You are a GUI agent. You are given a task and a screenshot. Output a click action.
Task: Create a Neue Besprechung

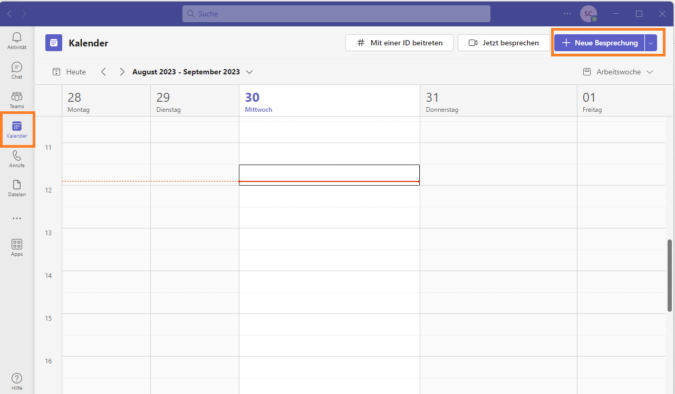point(599,43)
